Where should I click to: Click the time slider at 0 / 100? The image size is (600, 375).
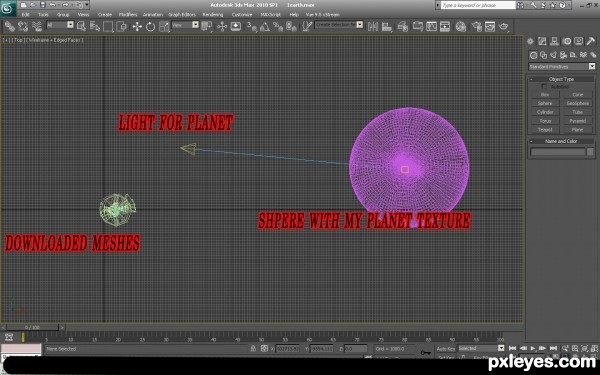[33, 328]
